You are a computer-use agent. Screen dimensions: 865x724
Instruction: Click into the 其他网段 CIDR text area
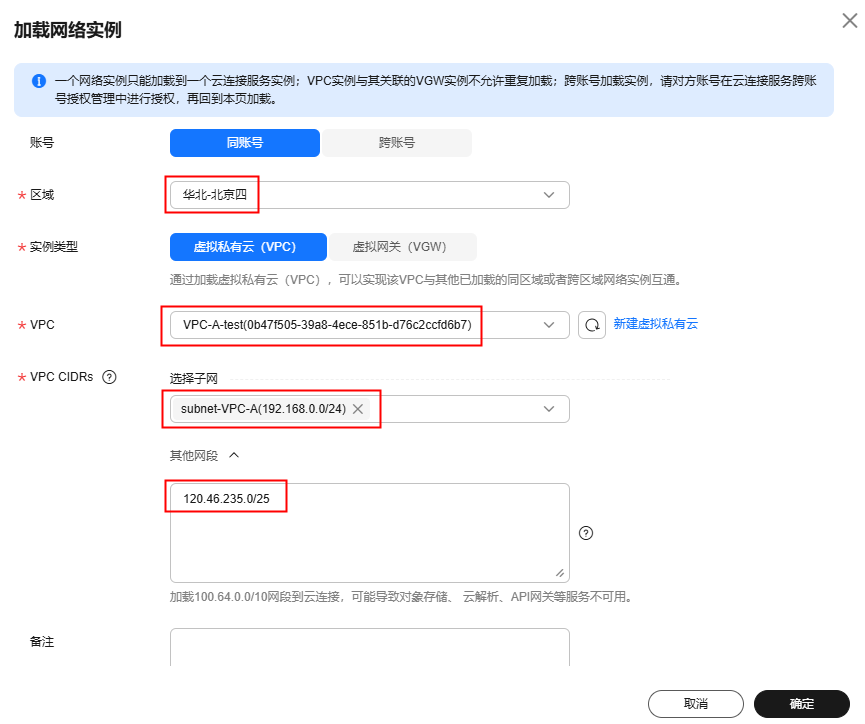click(370, 533)
